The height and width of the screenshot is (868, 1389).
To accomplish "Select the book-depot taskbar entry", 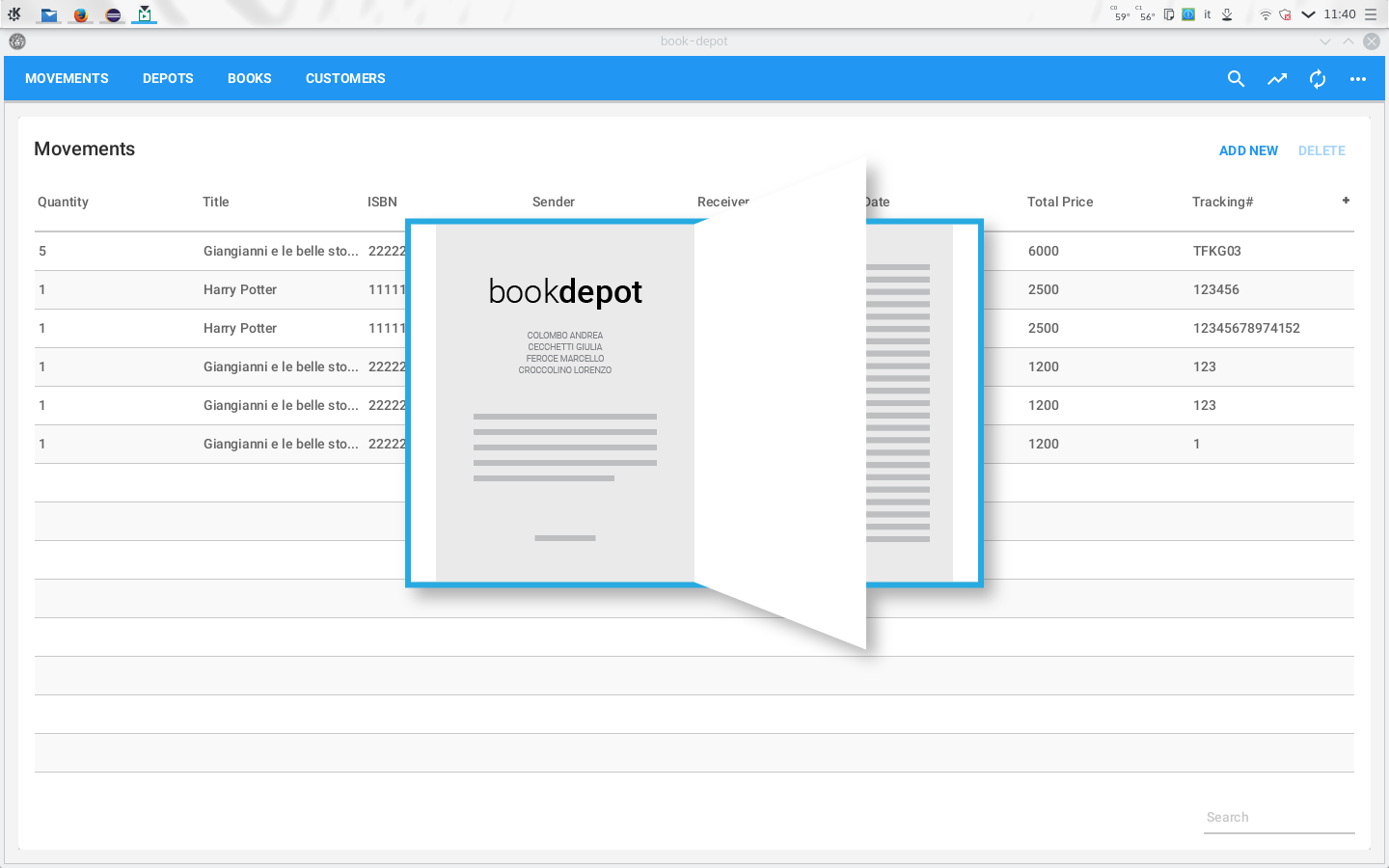I will [x=145, y=14].
